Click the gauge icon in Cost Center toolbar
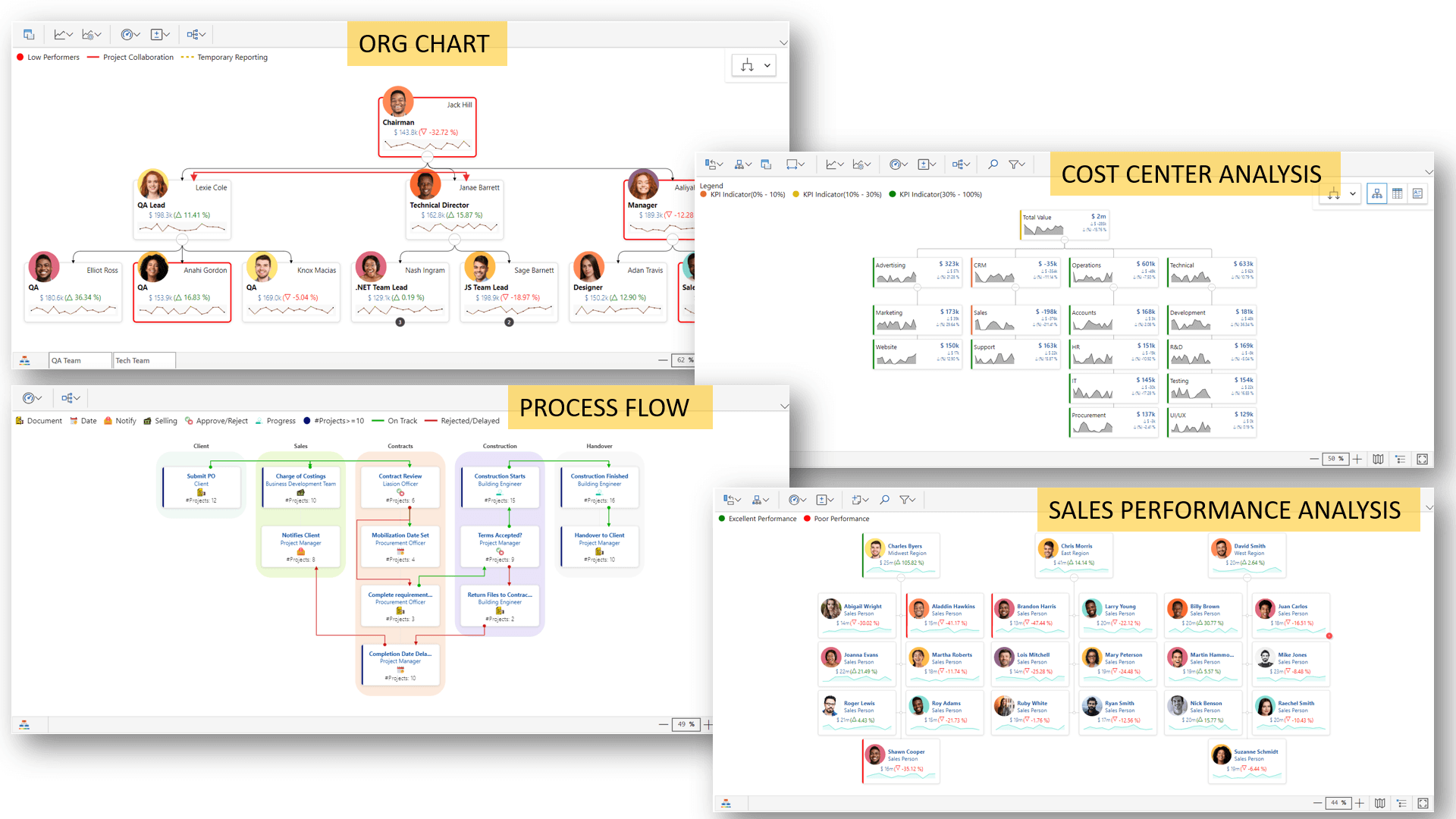 [899, 164]
